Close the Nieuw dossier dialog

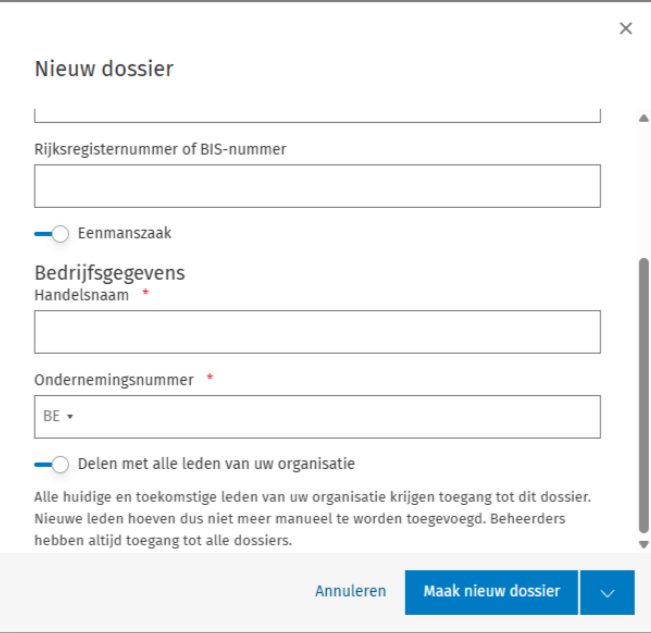pos(626,28)
